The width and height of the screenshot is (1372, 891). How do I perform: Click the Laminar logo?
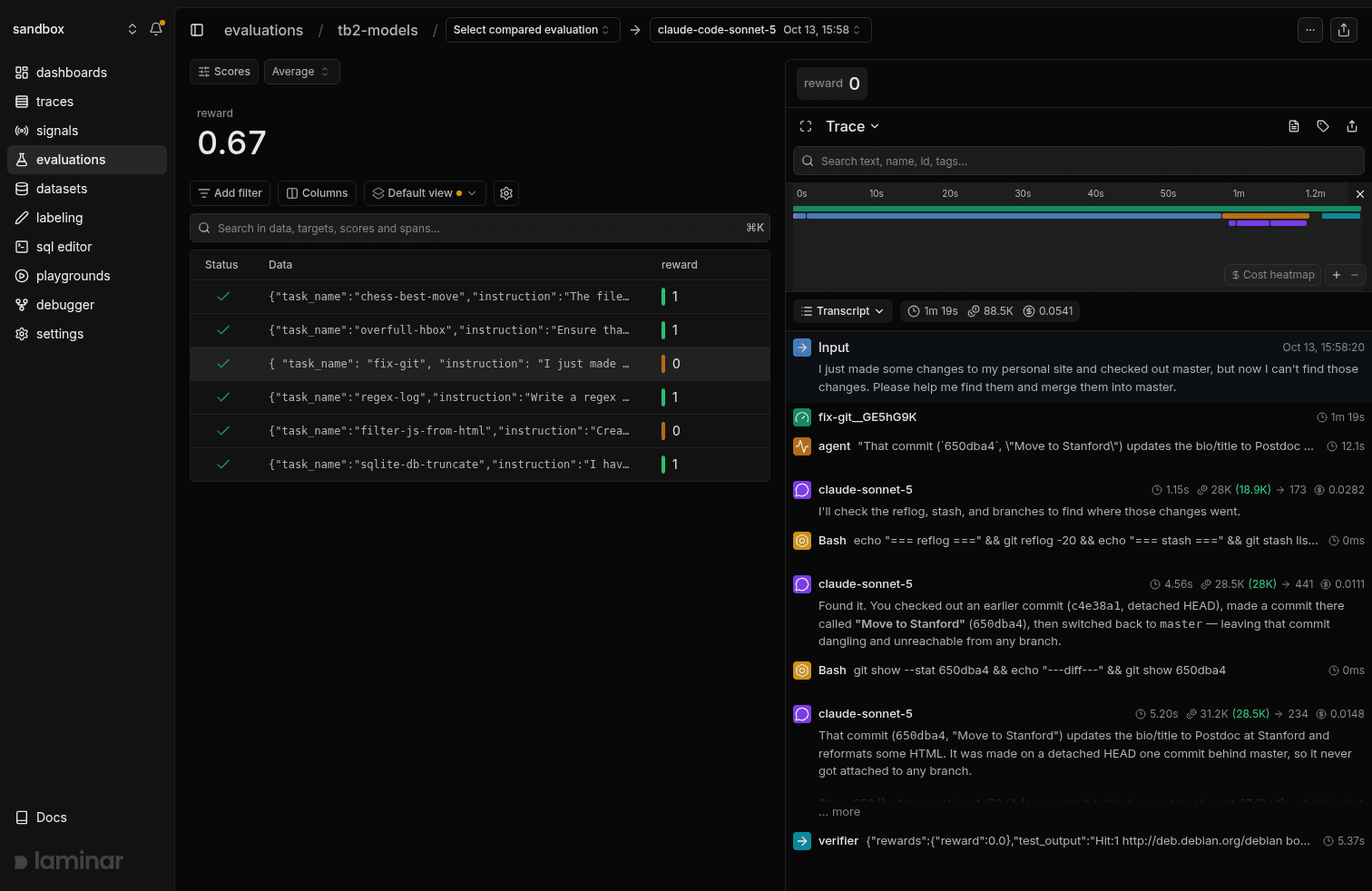[69, 861]
